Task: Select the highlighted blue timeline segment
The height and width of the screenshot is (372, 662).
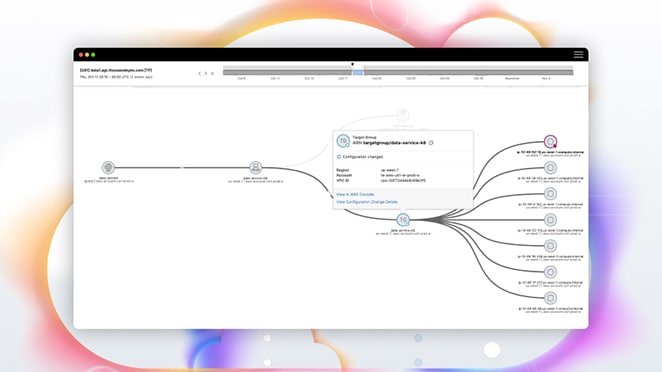Action: (x=358, y=73)
